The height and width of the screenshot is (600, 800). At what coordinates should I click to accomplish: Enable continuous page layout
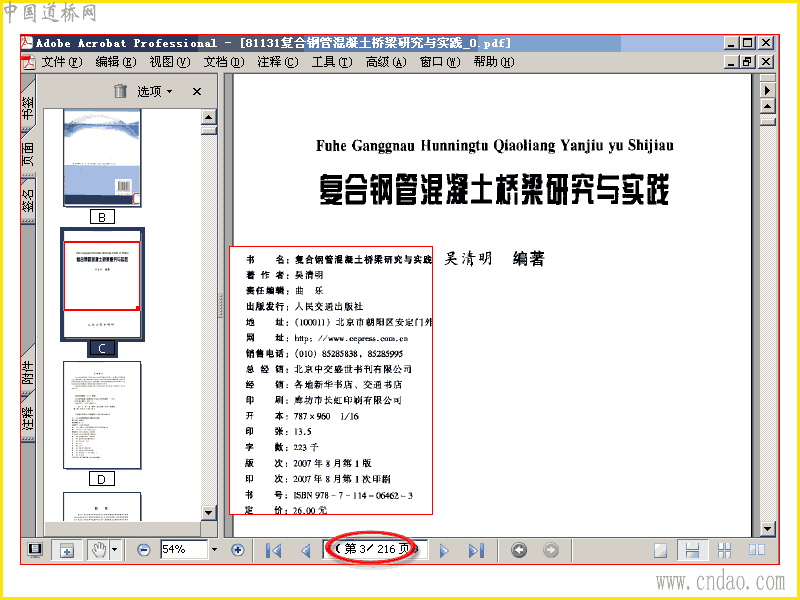(x=692, y=550)
